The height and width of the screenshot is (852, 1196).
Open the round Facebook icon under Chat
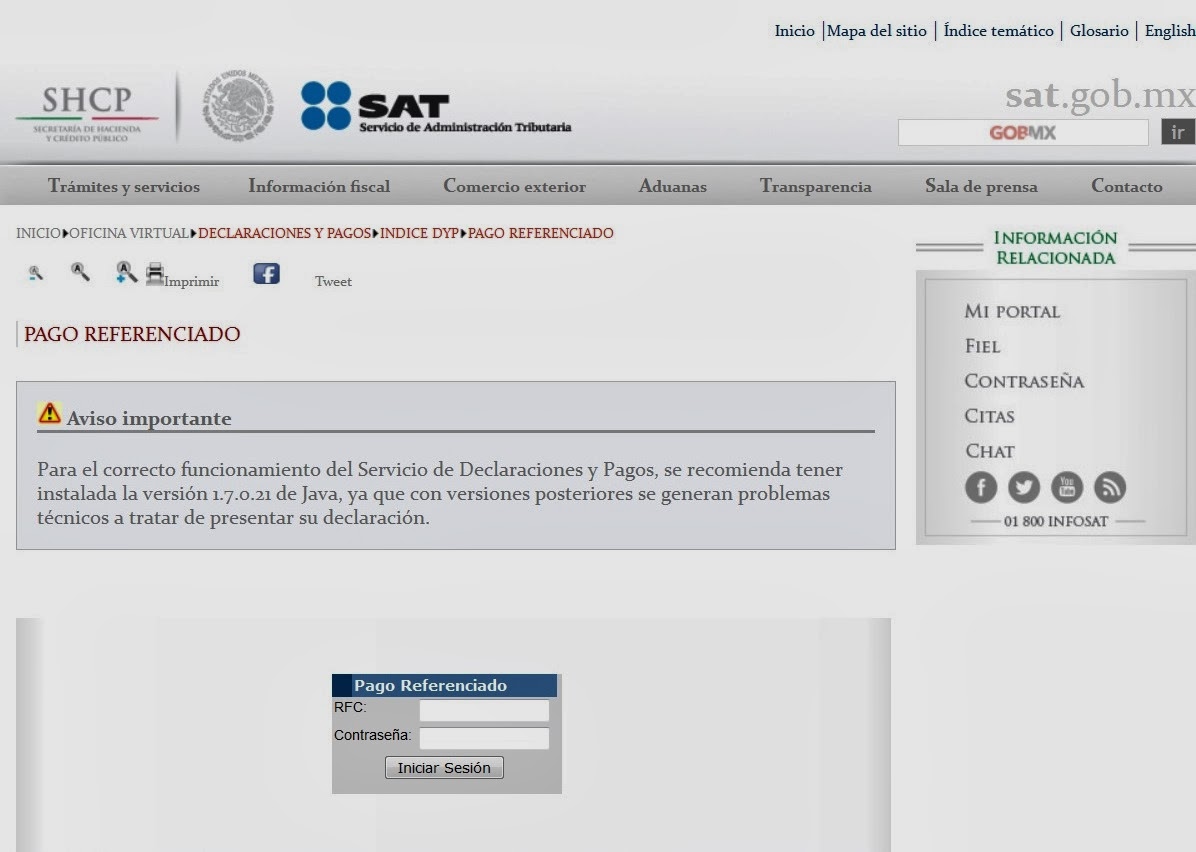coord(981,487)
